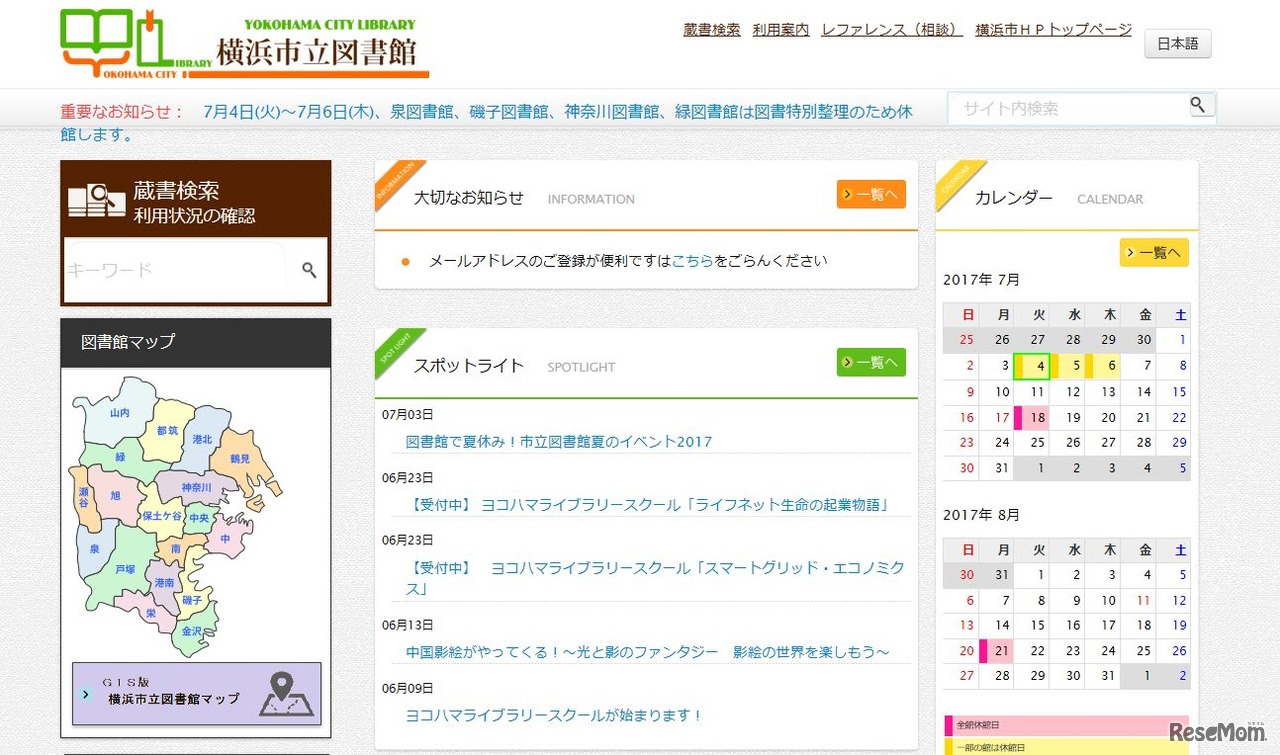Click the yellow 一覧へ calendar button
This screenshot has height=755, width=1280.
click(1153, 253)
